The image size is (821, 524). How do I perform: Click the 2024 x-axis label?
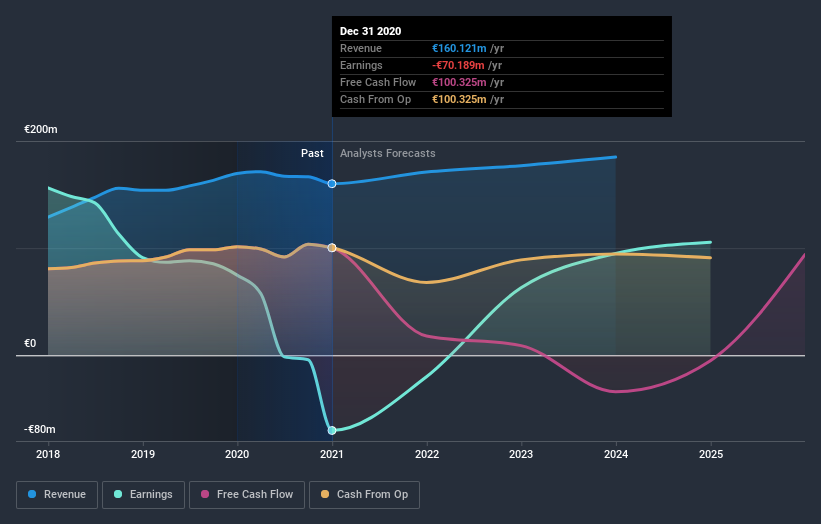pos(616,454)
